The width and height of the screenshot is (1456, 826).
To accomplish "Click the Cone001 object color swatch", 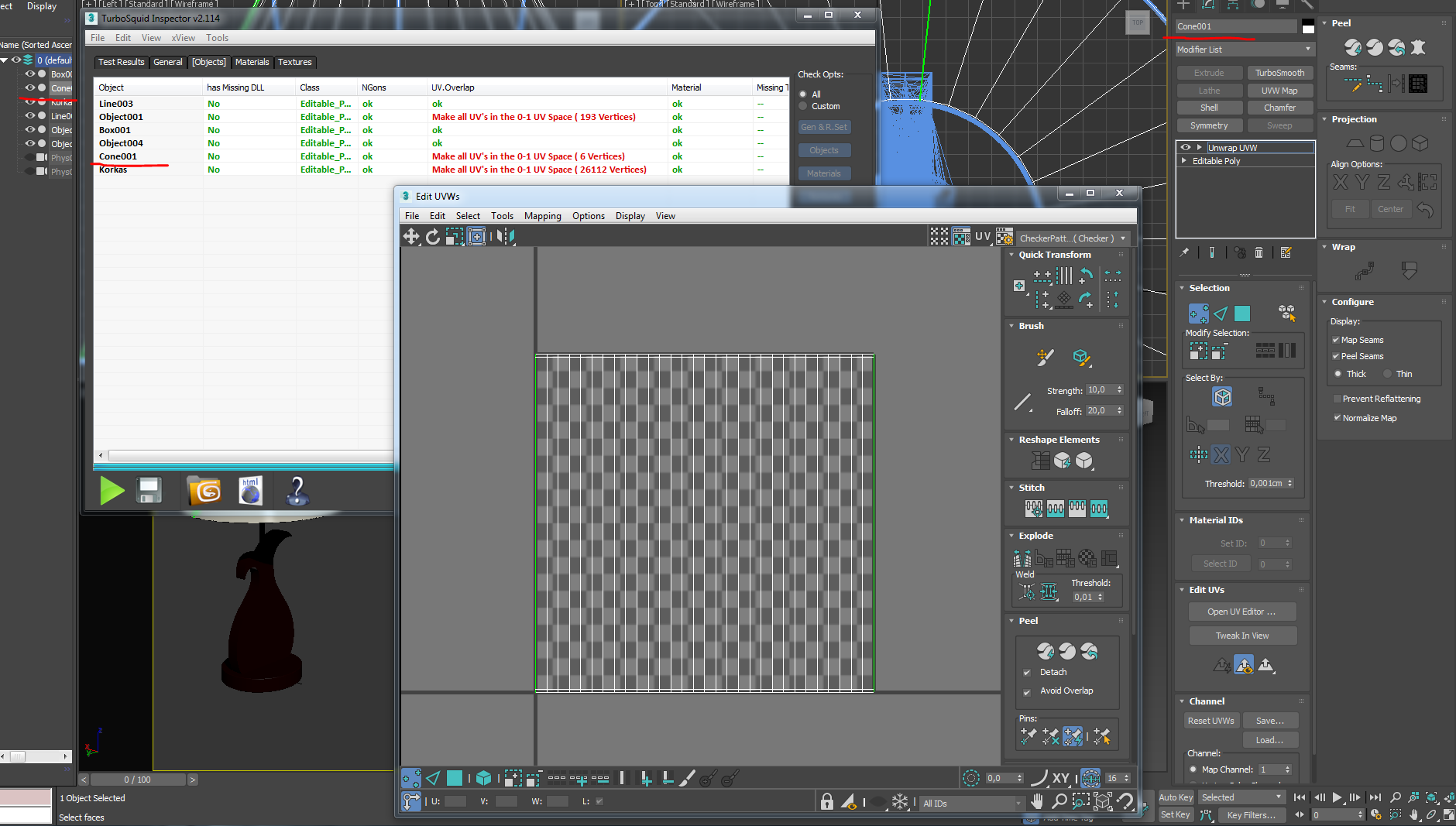I will [x=1308, y=27].
